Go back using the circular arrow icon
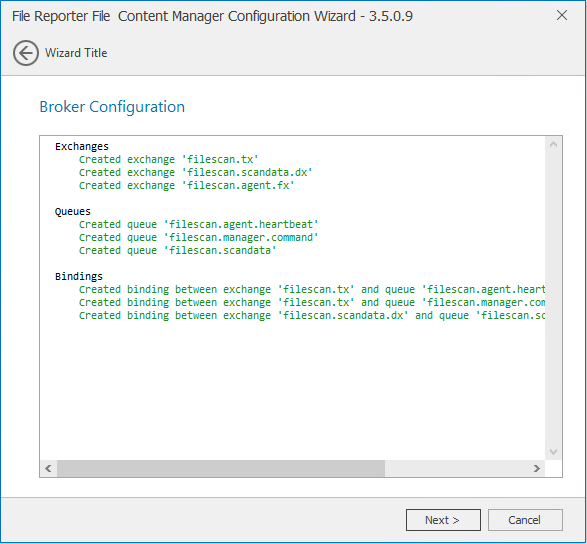This screenshot has width=587, height=544. click(x=25, y=53)
